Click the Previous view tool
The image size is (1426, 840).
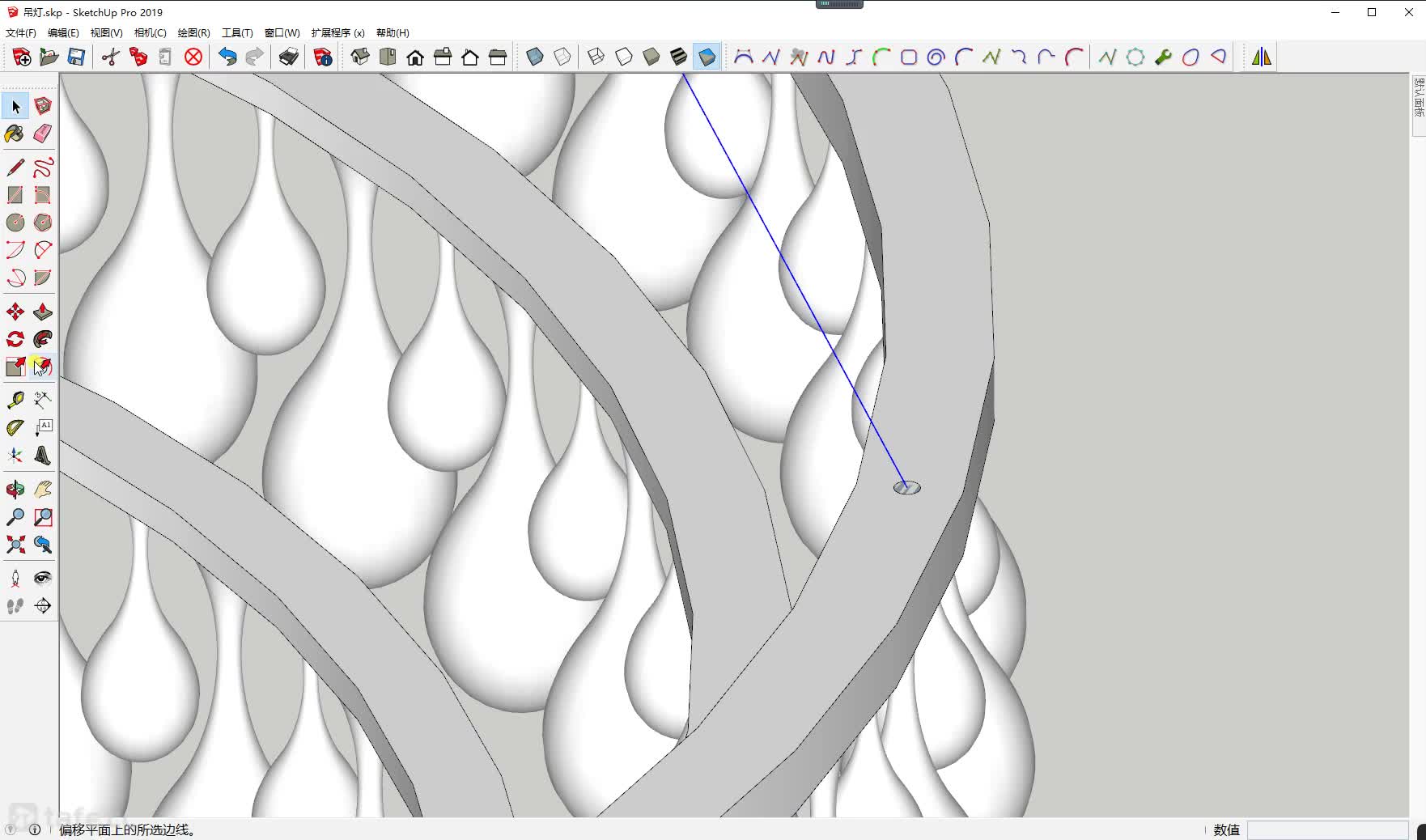(x=43, y=545)
